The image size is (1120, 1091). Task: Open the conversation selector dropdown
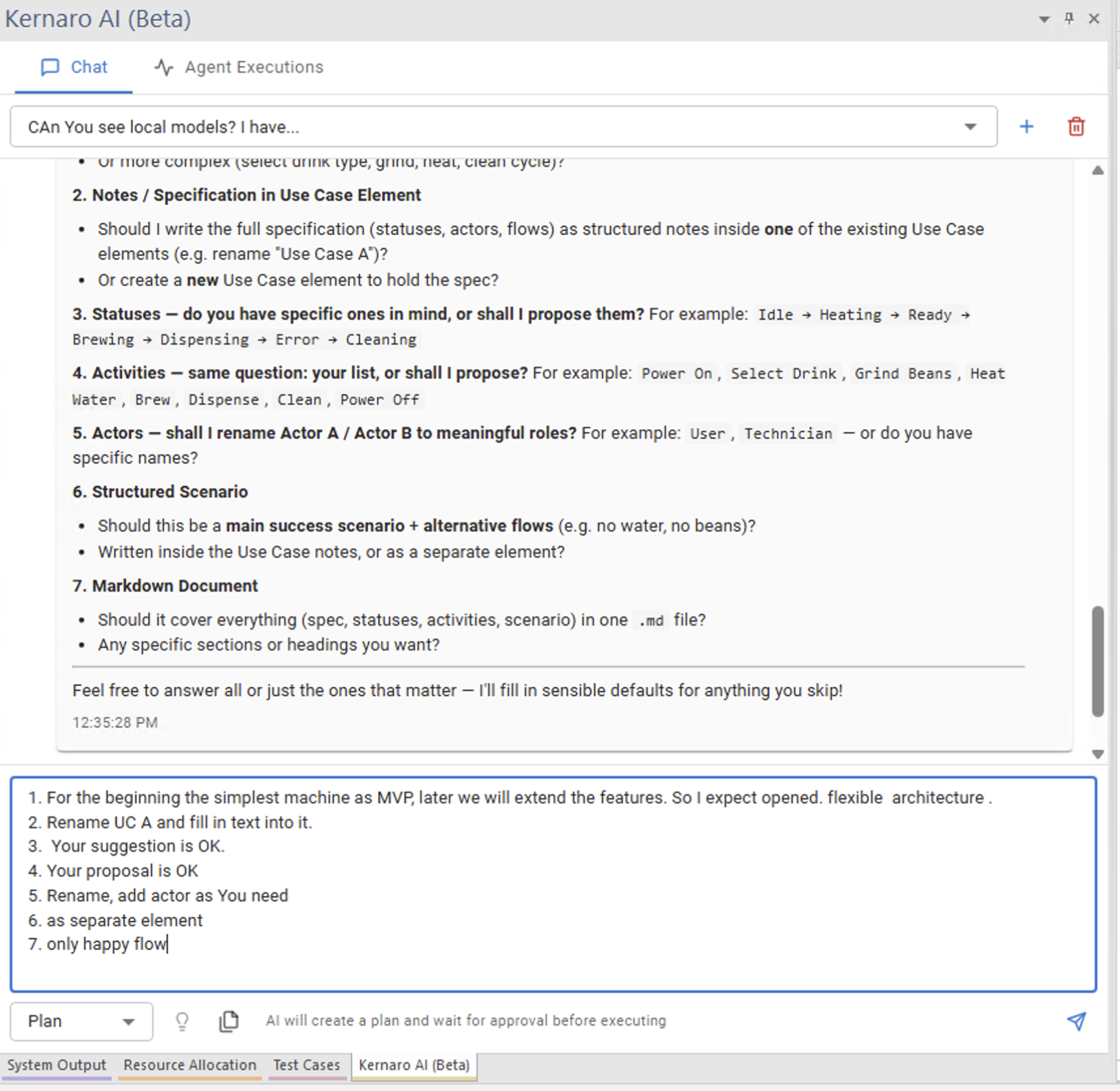[504, 127]
